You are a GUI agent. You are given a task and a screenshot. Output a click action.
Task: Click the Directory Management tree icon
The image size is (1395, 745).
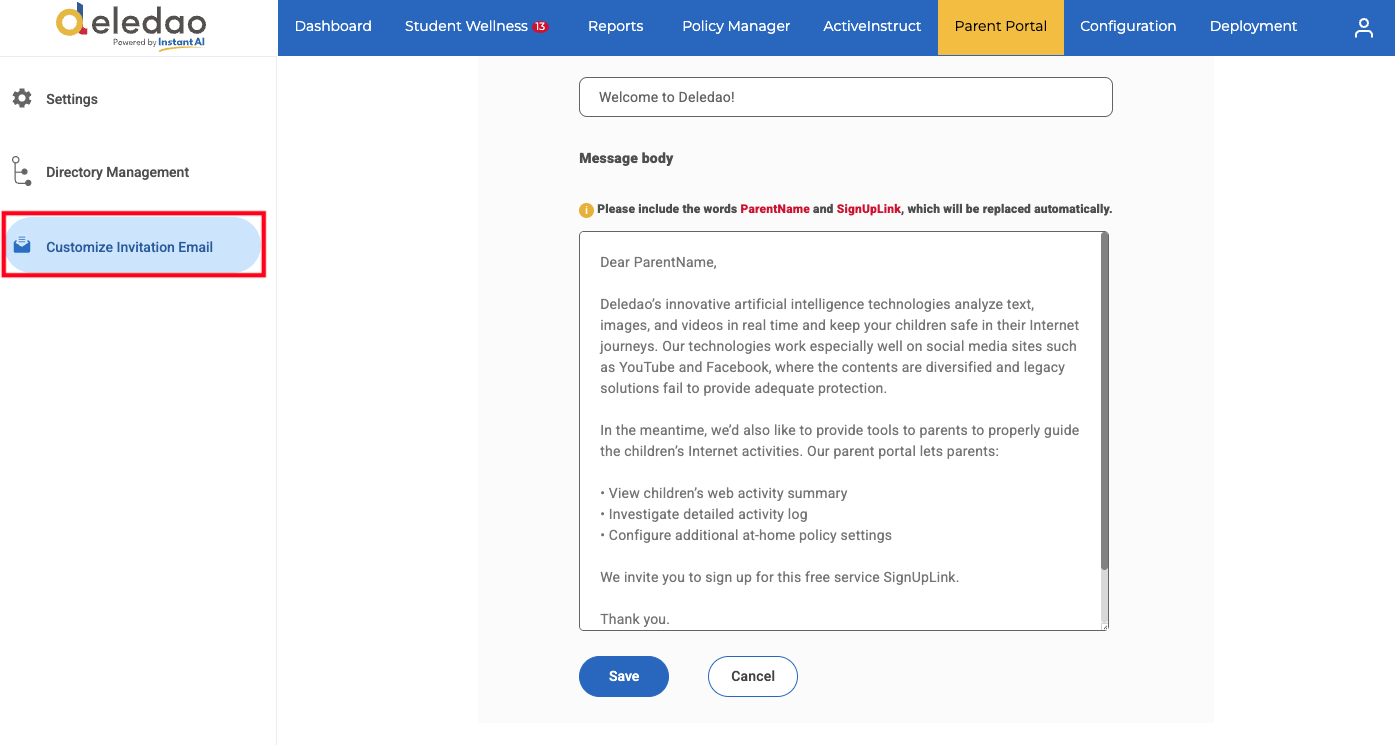point(21,171)
